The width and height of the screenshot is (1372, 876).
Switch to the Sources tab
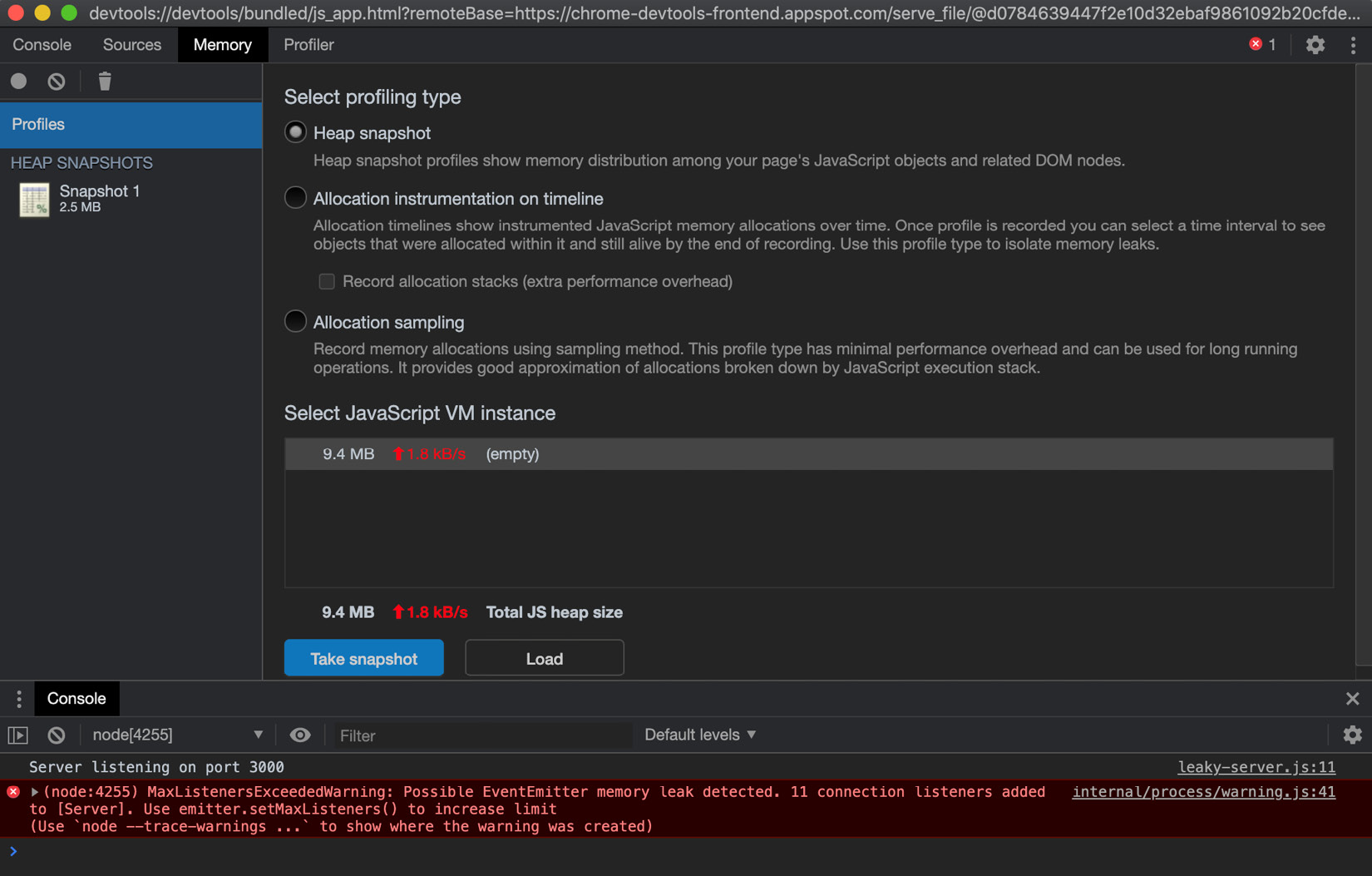pyautogui.click(x=131, y=44)
